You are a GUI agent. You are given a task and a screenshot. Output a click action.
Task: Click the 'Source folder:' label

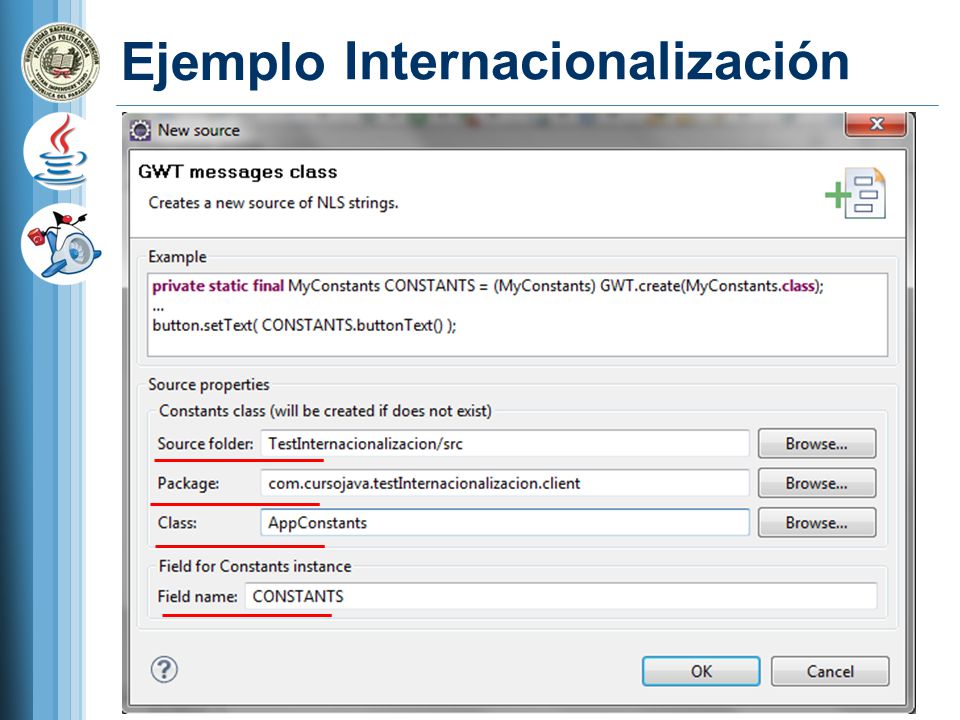[205, 444]
